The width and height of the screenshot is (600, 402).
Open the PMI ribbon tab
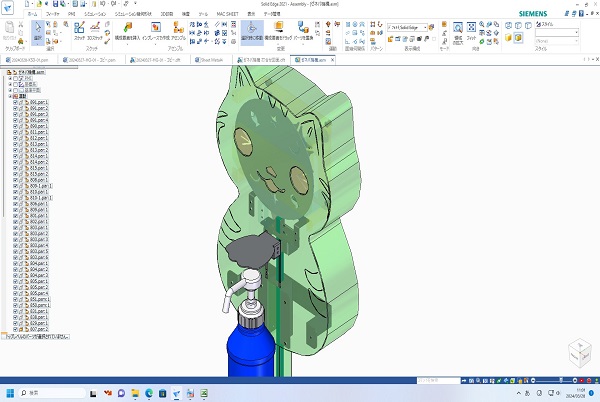tap(72, 14)
